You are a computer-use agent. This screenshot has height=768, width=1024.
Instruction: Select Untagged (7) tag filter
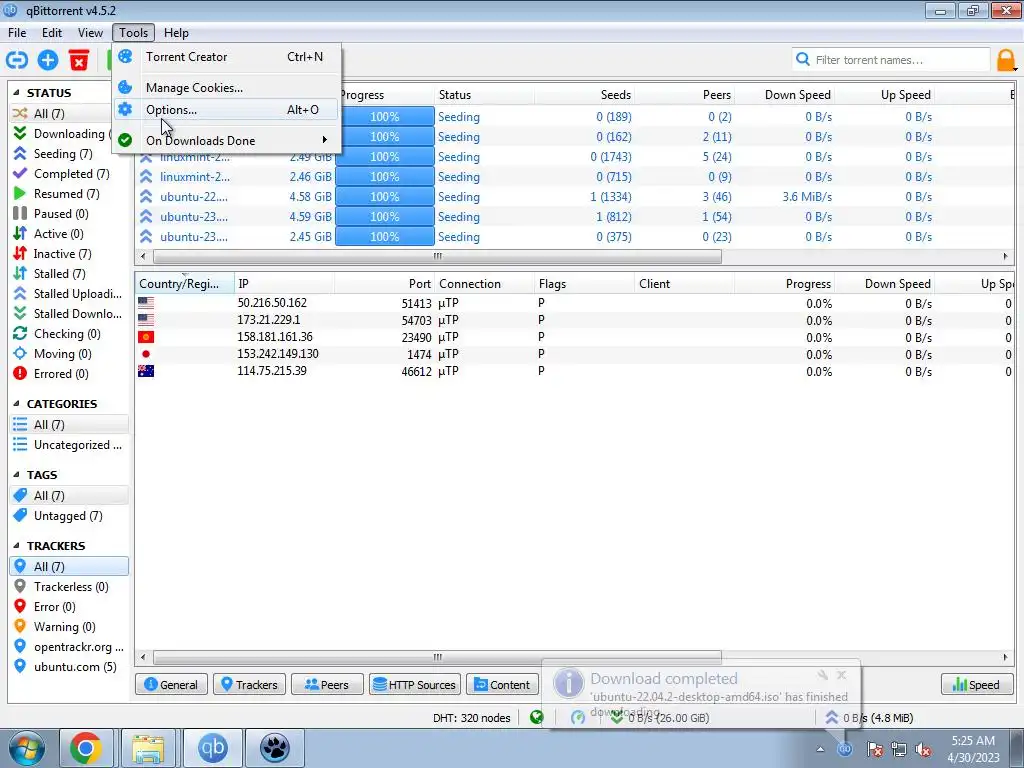click(x=68, y=516)
